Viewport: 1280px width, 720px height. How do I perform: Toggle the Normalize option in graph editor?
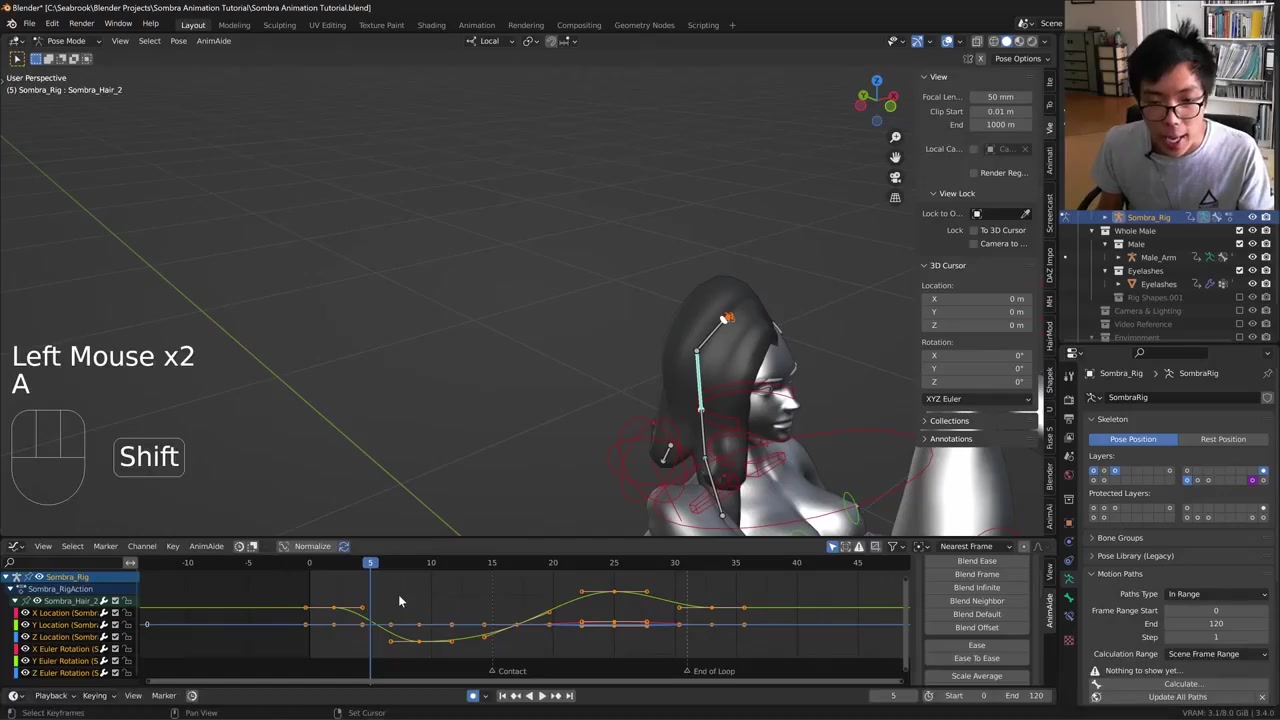pyautogui.click(x=311, y=546)
